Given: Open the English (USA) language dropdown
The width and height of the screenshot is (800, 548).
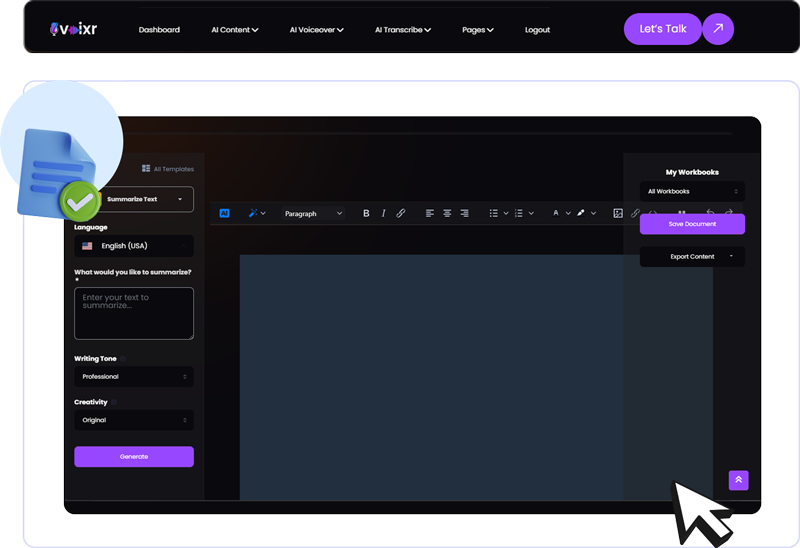Looking at the screenshot, I should (134, 246).
